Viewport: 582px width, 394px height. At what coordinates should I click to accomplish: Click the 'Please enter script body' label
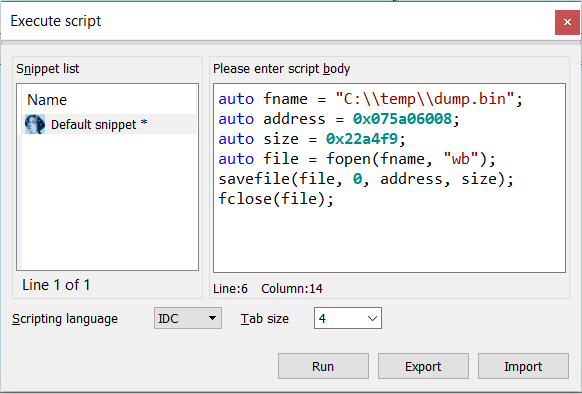tap(281, 69)
